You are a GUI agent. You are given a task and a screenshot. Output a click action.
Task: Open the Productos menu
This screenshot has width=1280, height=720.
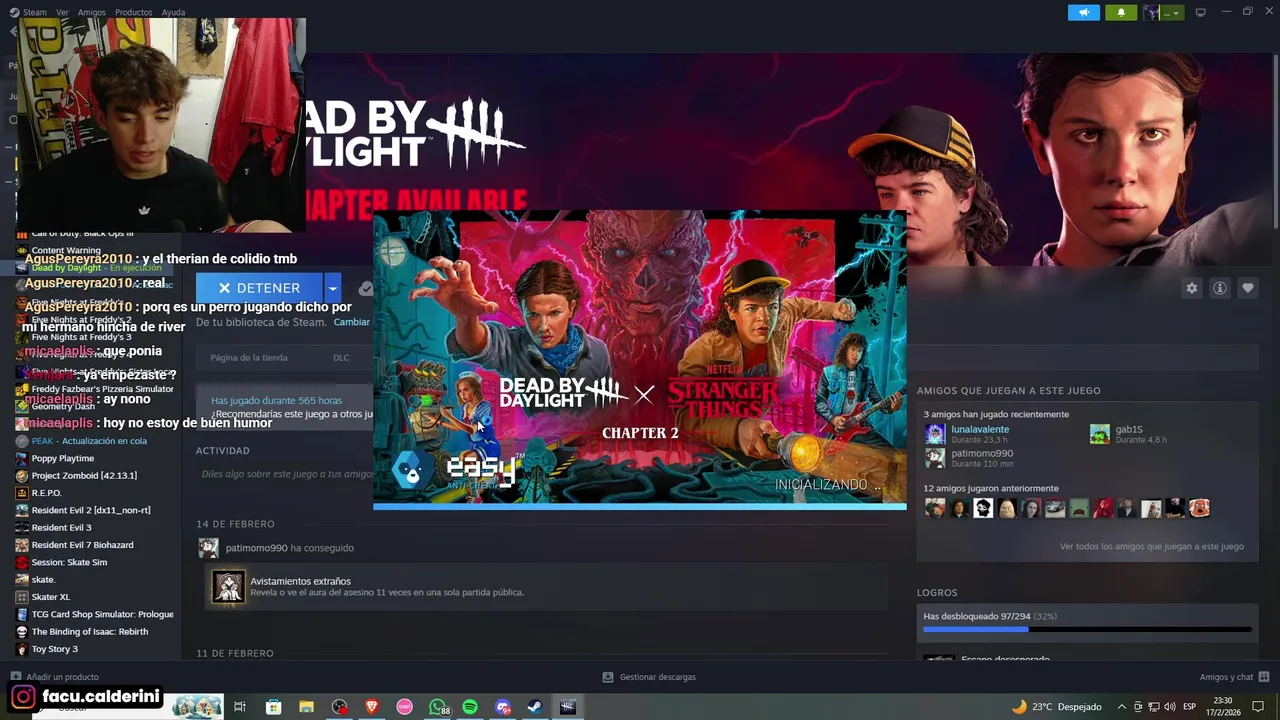(x=133, y=12)
